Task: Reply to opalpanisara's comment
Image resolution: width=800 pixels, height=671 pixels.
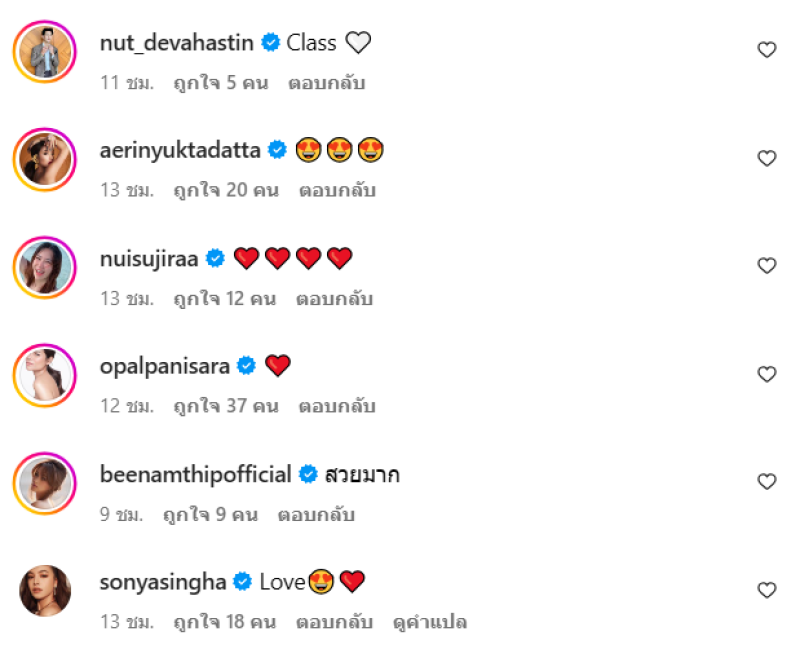Action: [x=336, y=407]
